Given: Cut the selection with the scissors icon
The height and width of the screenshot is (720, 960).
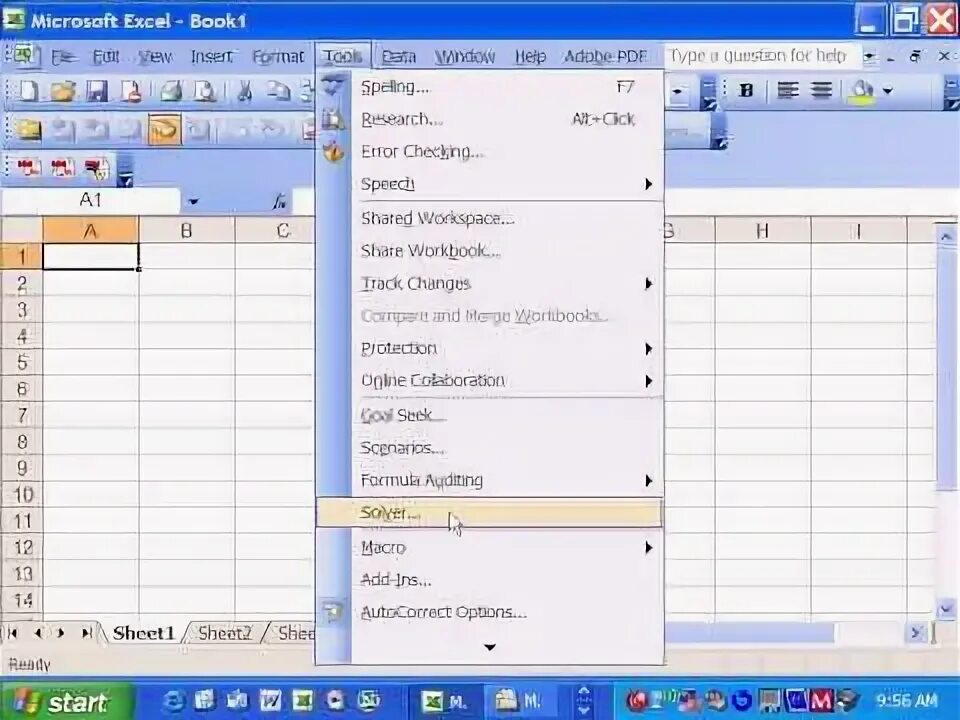Looking at the screenshot, I should point(245,92).
